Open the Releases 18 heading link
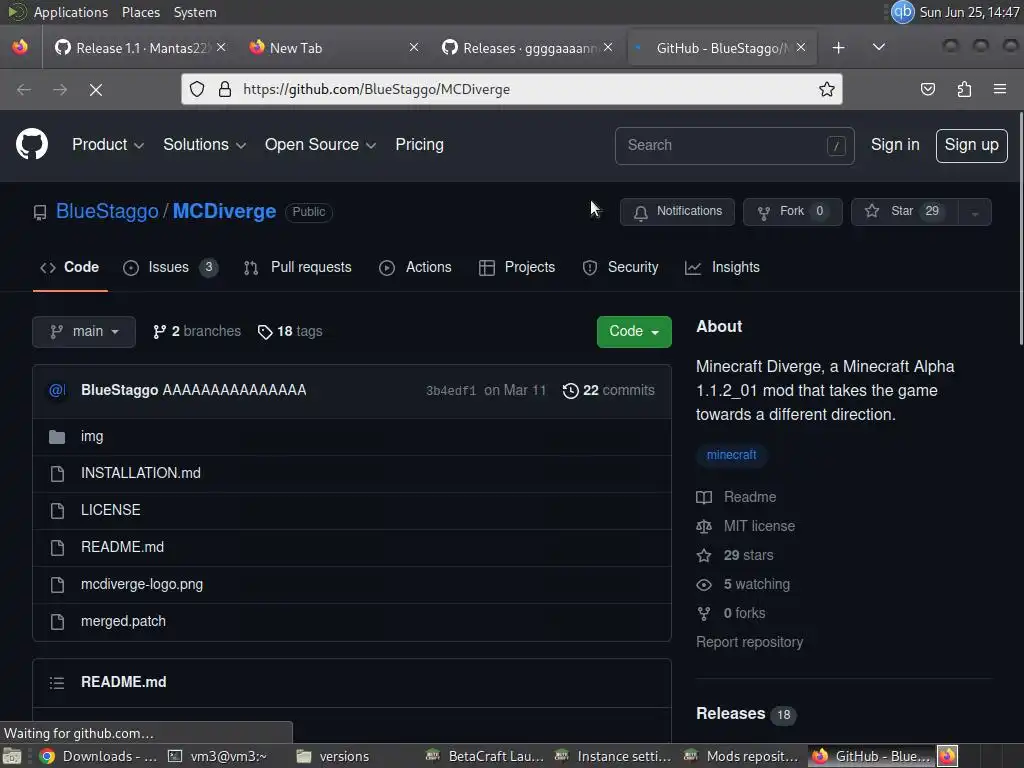Viewport: 1024px width, 768px height. coord(746,714)
